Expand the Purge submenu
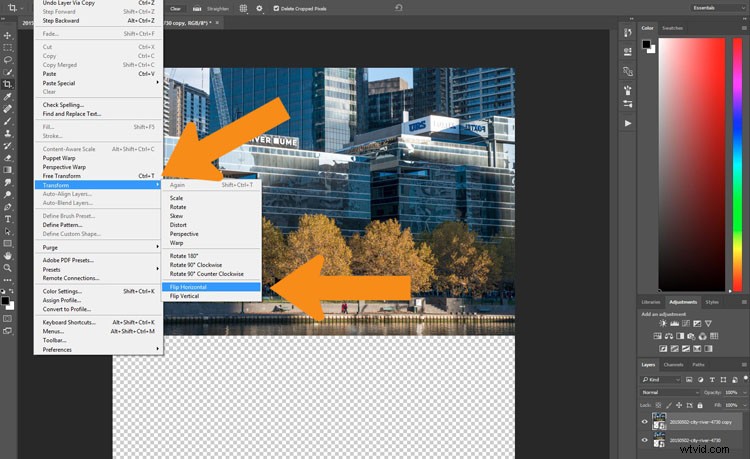Image resolution: width=750 pixels, height=459 pixels. [99, 247]
